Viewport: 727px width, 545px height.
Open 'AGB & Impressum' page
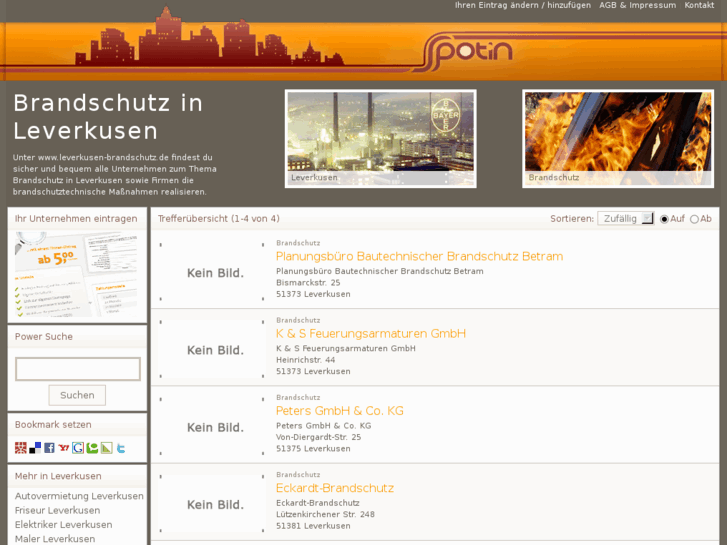(637, 5)
